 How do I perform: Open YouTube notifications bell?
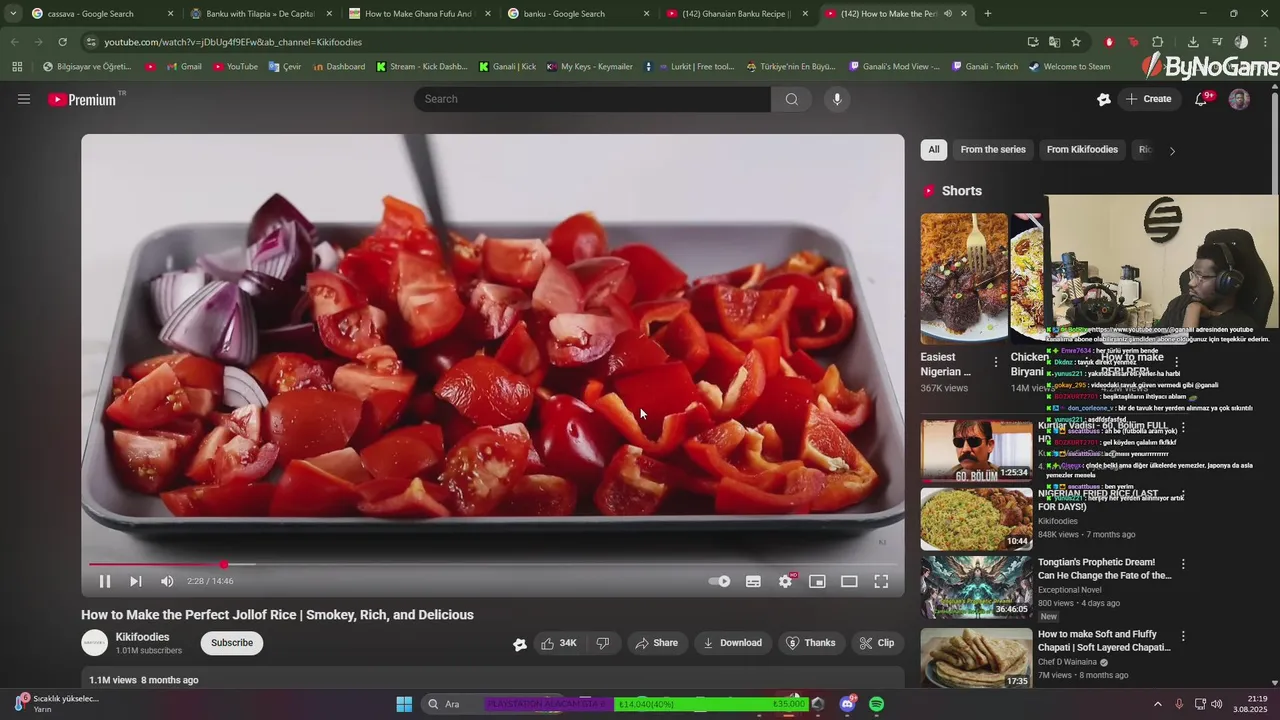coord(1202,99)
